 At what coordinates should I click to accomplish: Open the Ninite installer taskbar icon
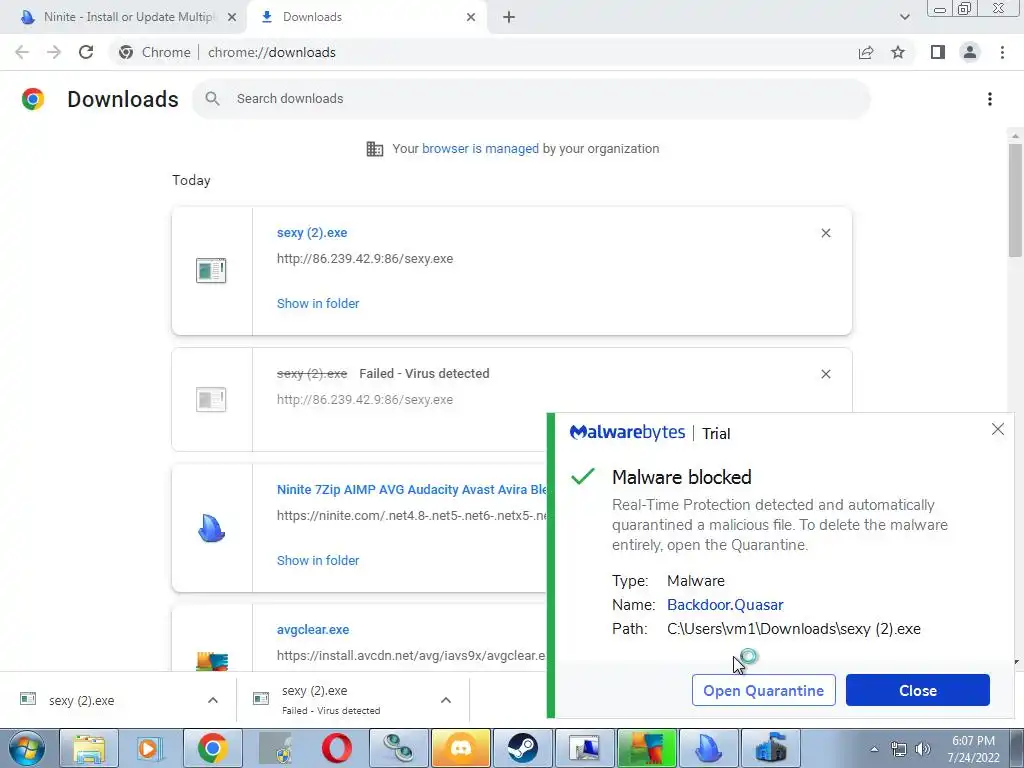709,748
